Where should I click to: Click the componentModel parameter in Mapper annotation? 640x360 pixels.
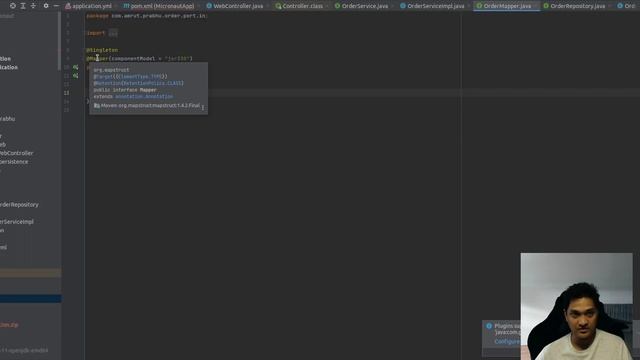click(133, 58)
